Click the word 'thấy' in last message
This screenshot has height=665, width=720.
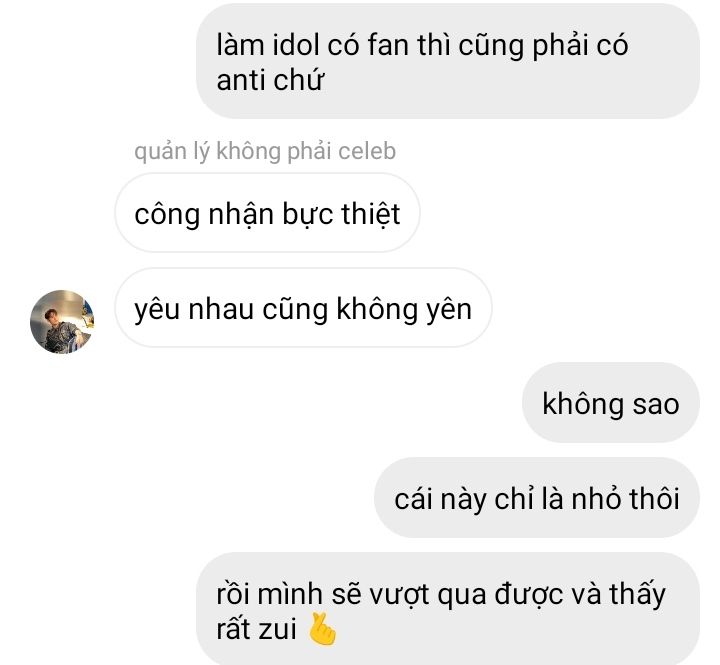[637, 595]
